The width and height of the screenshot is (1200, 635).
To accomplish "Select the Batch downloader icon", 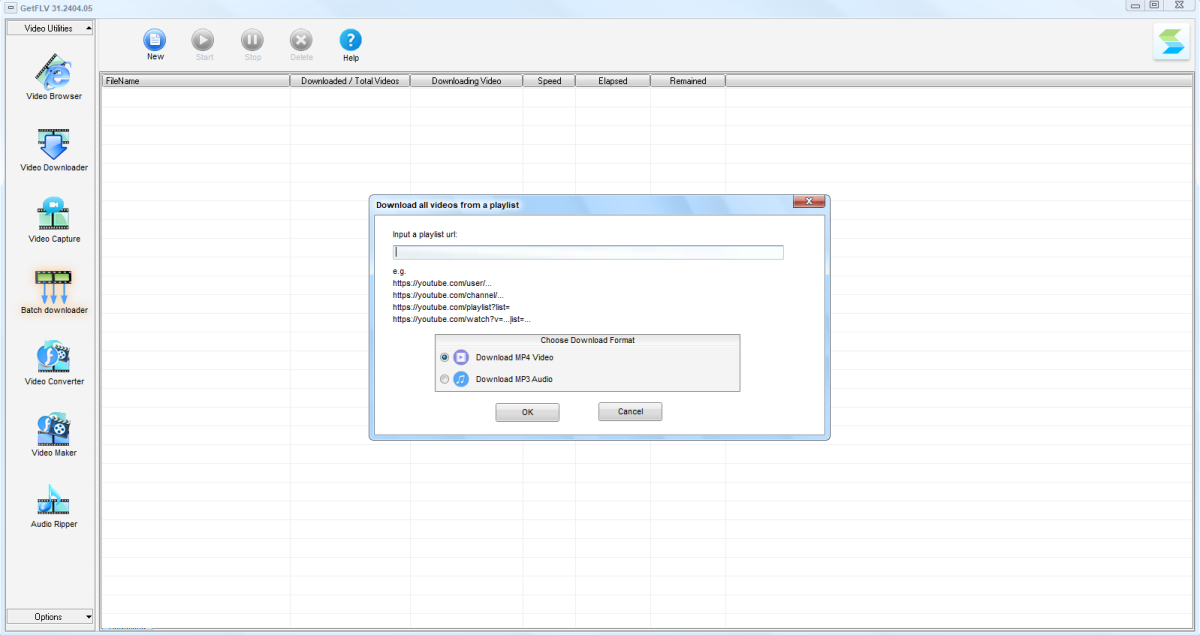I will point(54,289).
